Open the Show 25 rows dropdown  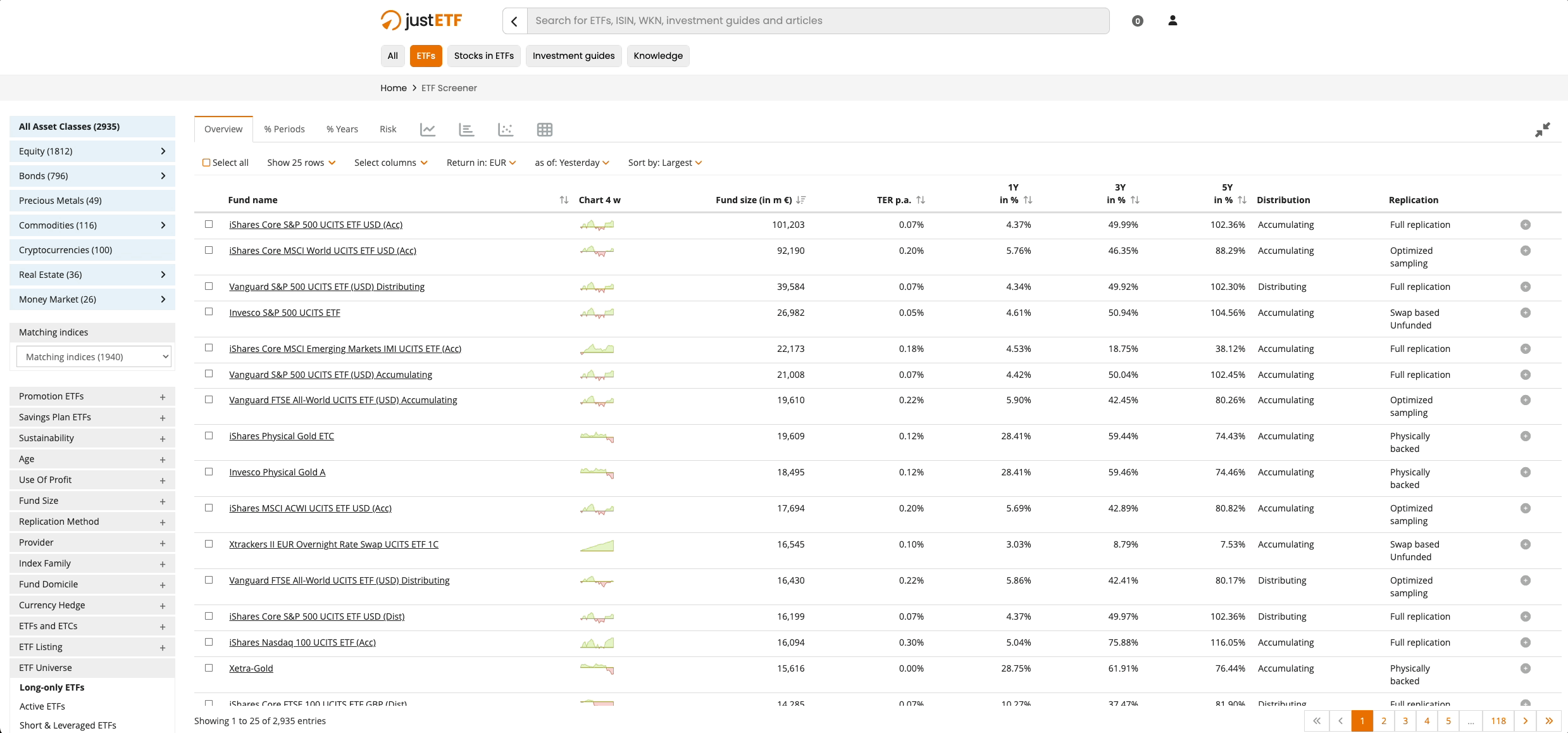click(301, 163)
